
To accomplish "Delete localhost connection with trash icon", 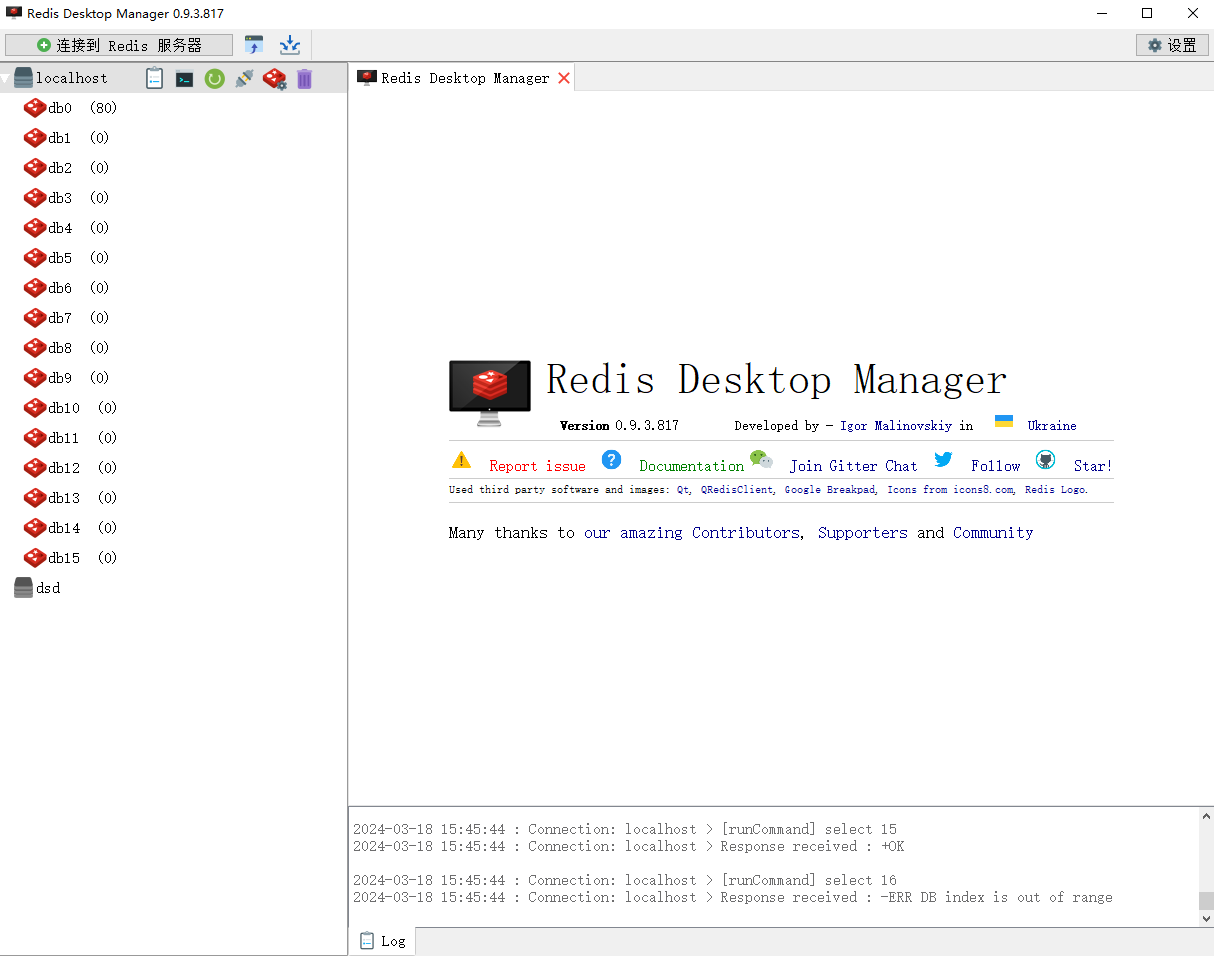I will tap(304, 78).
